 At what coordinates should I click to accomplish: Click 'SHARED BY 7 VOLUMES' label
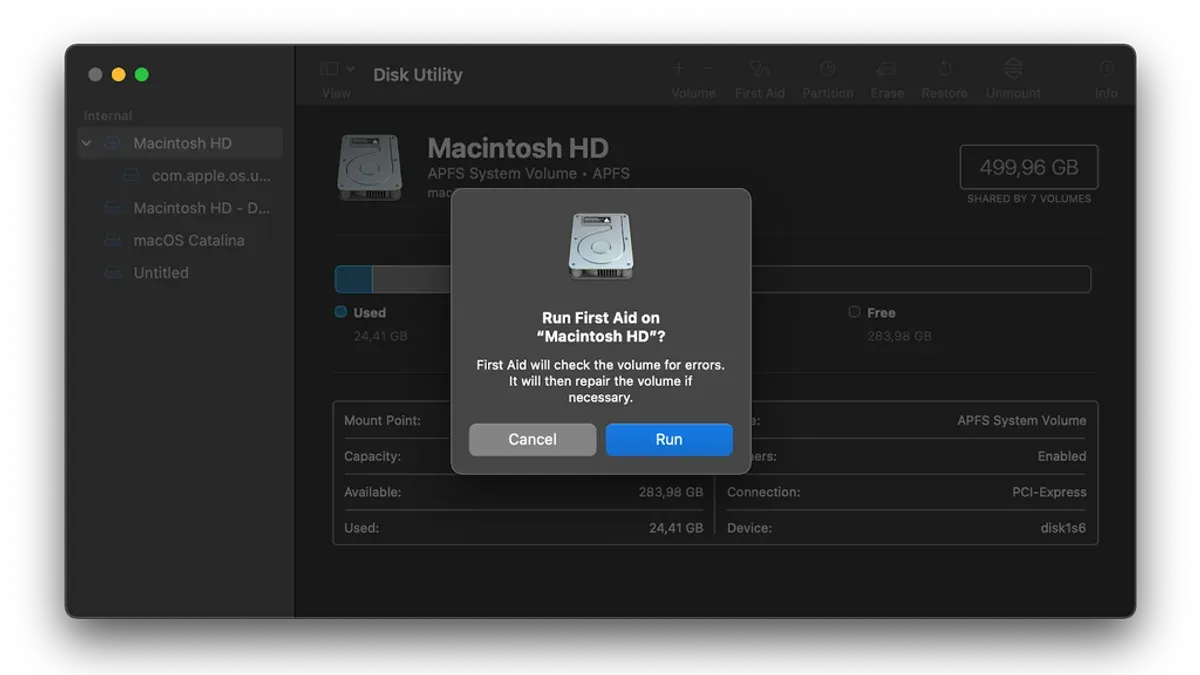pyautogui.click(x=1029, y=199)
